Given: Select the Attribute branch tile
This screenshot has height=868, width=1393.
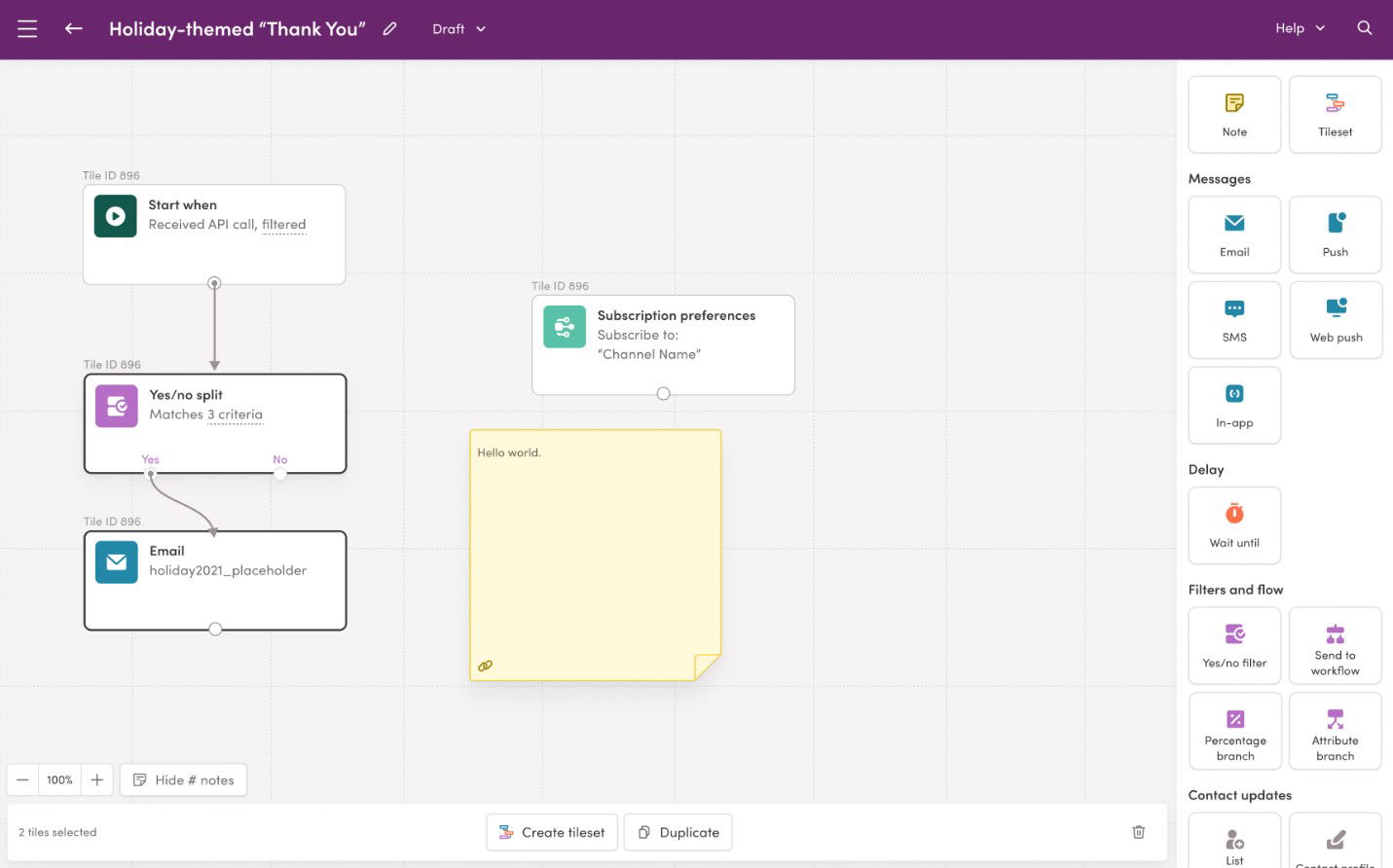Looking at the screenshot, I should tap(1335, 731).
